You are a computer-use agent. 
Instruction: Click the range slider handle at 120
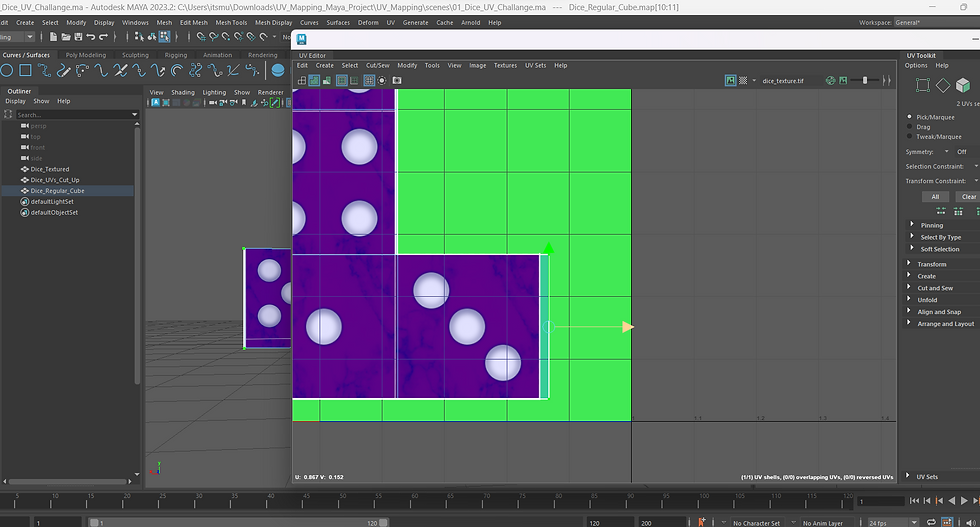[x=384, y=523]
